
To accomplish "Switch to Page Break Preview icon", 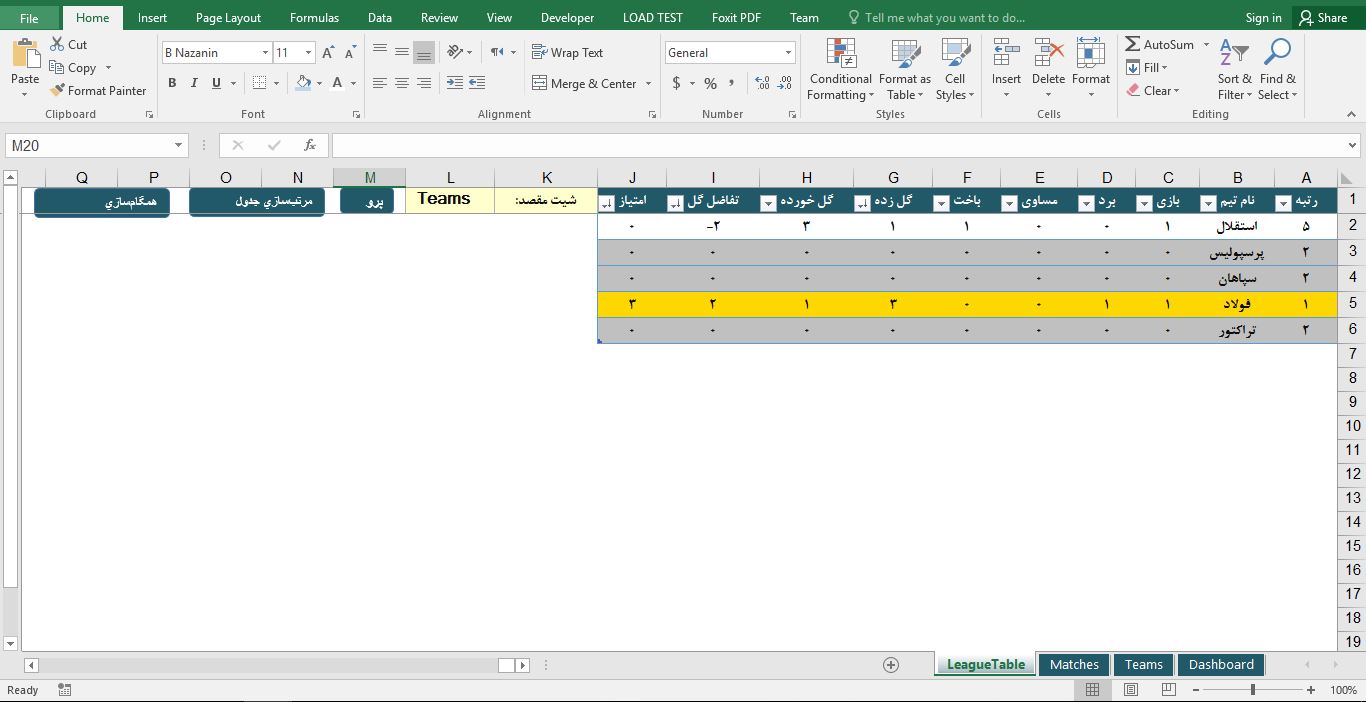I will coord(1169,690).
